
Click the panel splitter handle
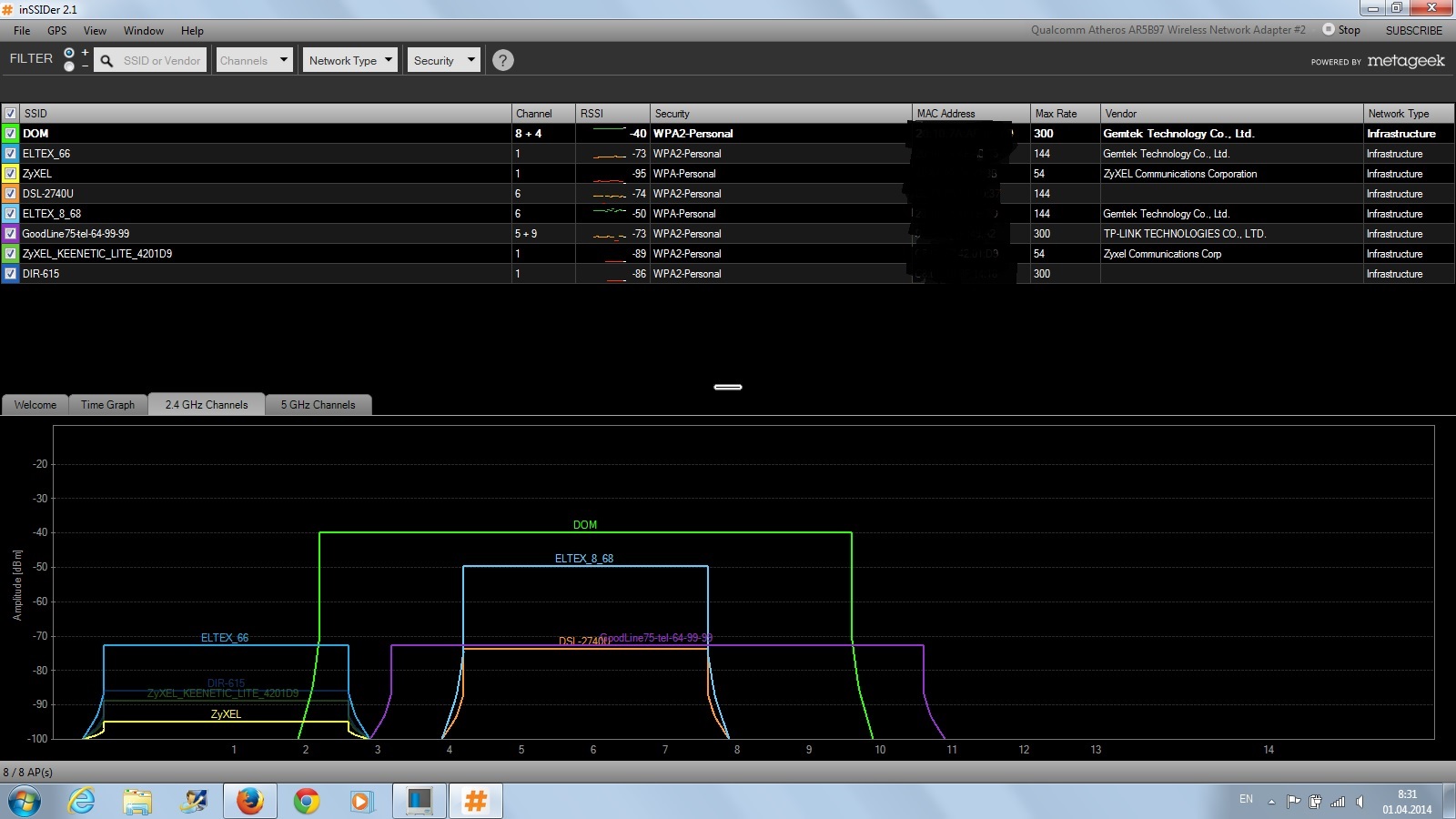[x=728, y=387]
